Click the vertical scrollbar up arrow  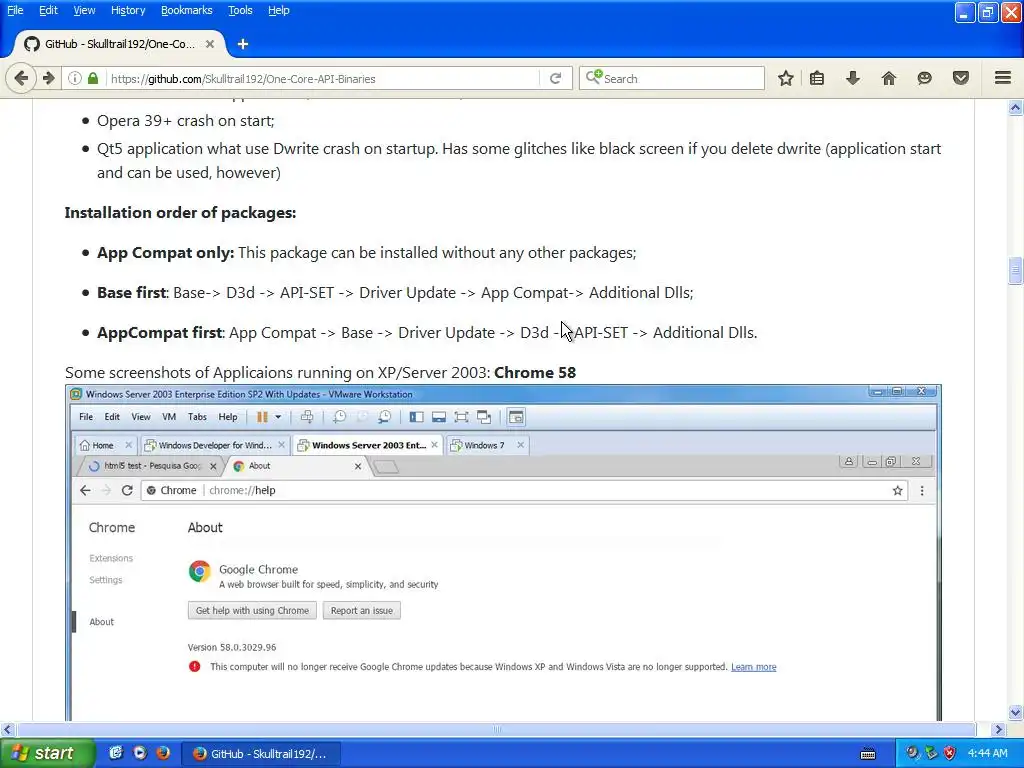pyautogui.click(x=1016, y=108)
